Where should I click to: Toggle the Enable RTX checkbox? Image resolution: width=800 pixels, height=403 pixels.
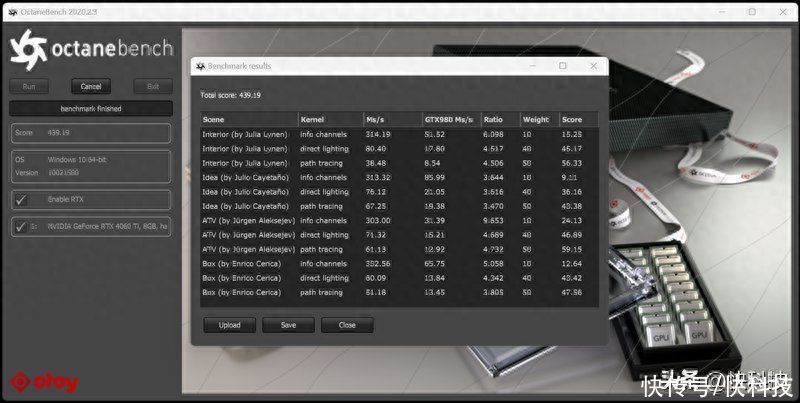click(21, 200)
